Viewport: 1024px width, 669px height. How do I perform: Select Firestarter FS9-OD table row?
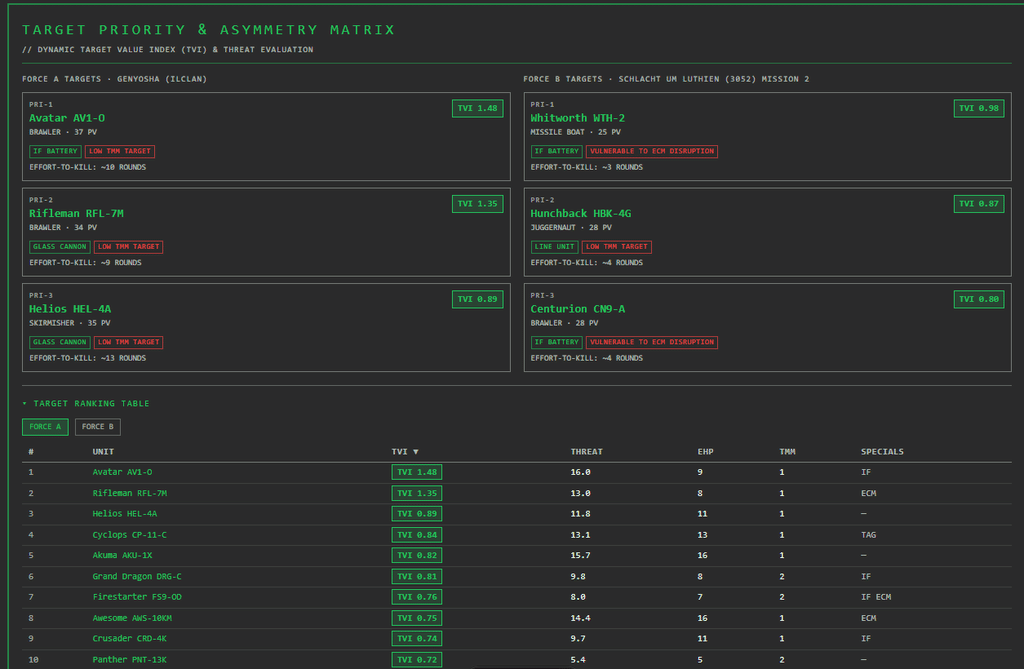click(517, 597)
